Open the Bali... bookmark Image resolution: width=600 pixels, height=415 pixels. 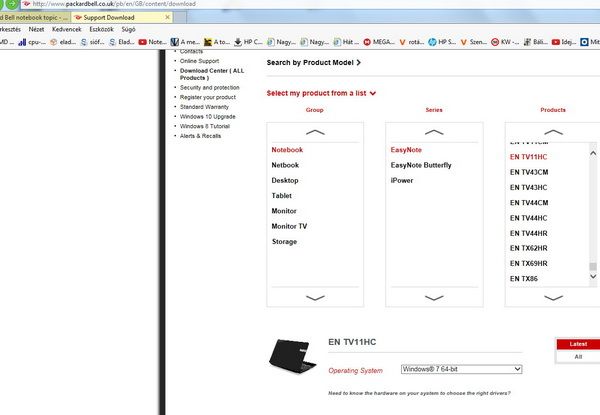(x=535, y=42)
